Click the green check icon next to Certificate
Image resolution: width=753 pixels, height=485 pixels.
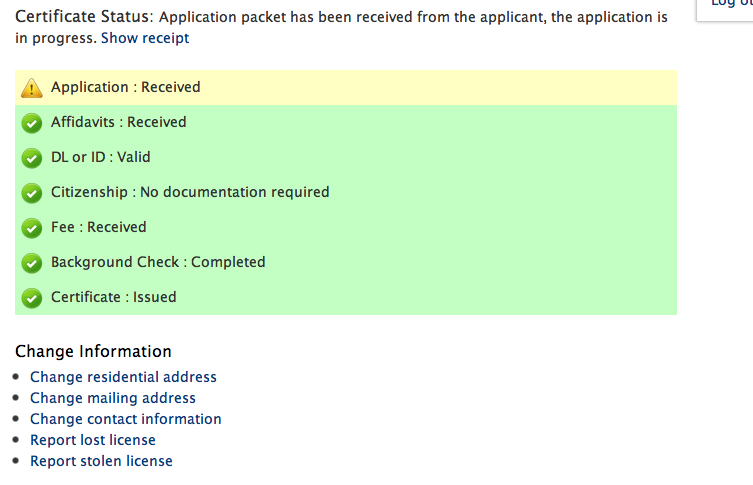tap(32, 298)
